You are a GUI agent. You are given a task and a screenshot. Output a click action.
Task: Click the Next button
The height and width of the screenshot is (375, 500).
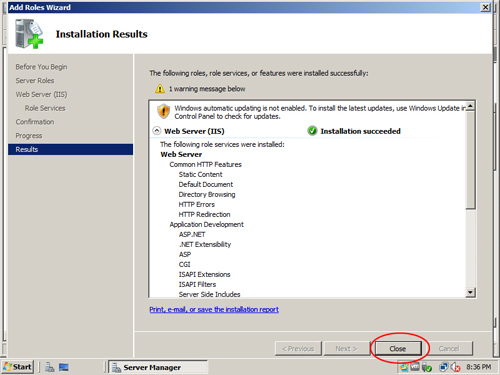pos(346,349)
